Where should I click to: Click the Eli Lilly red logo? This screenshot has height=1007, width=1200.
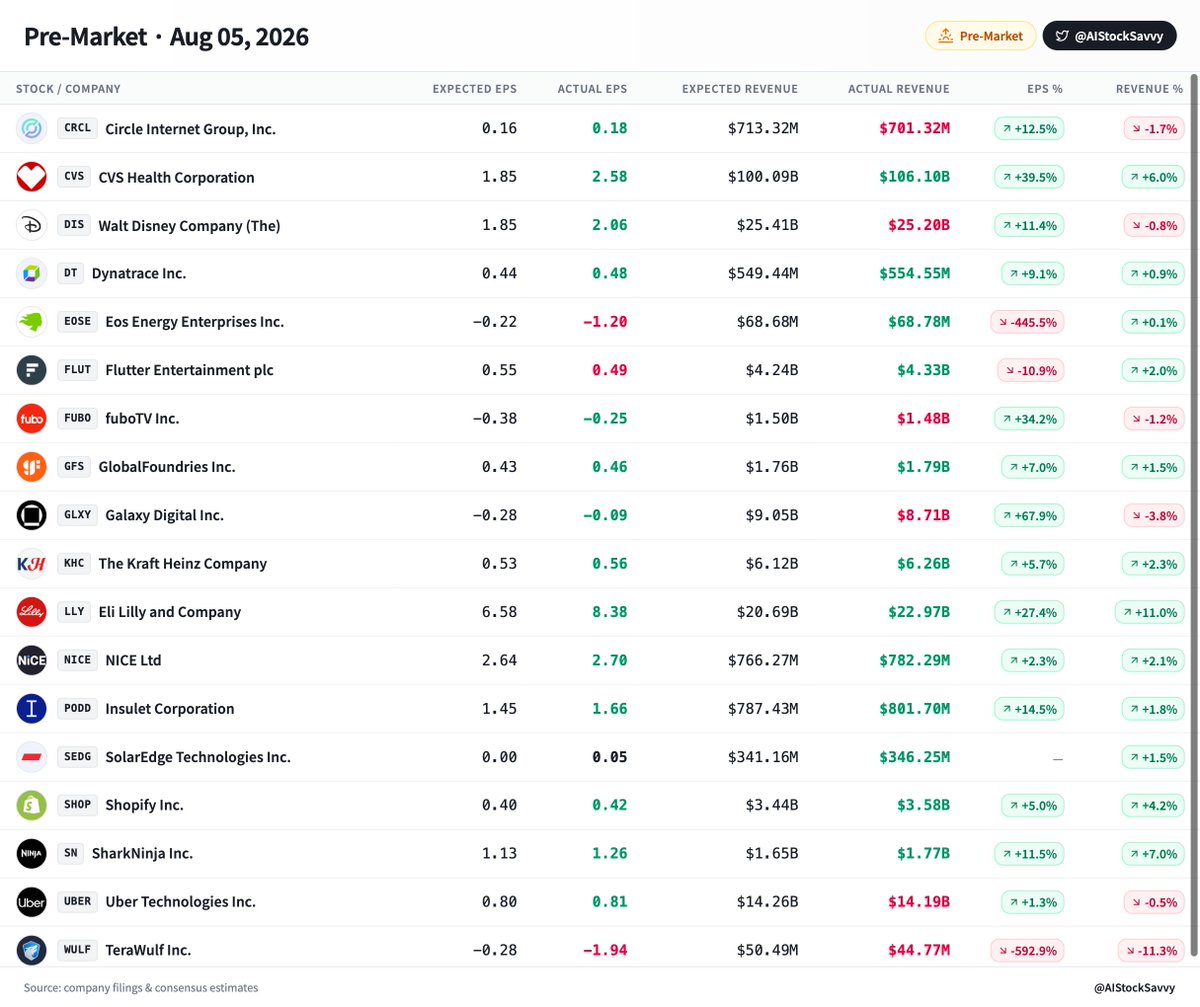31,612
